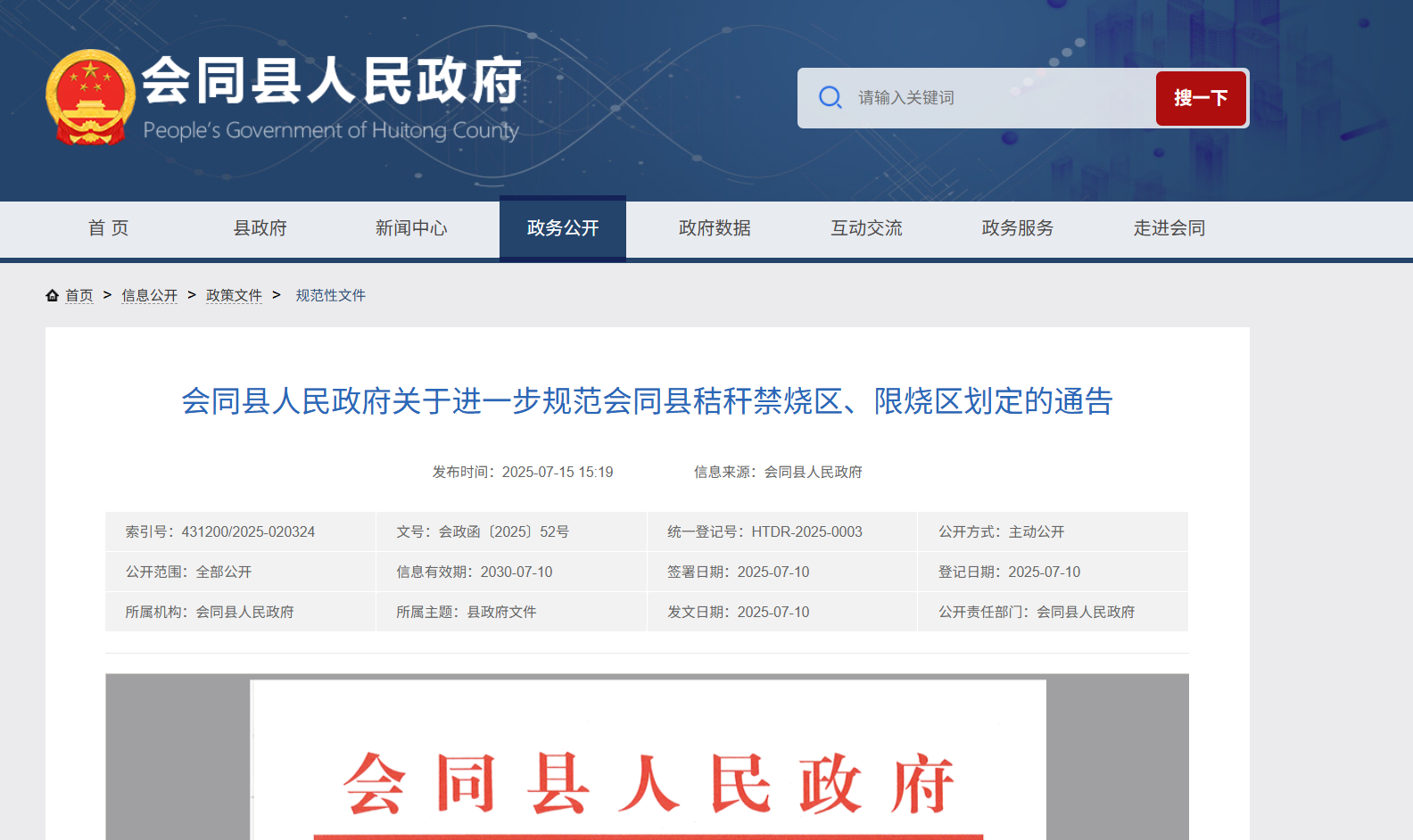Click 签署日期 2025-07-10 cell
The width and height of the screenshot is (1413, 840).
(x=782, y=572)
